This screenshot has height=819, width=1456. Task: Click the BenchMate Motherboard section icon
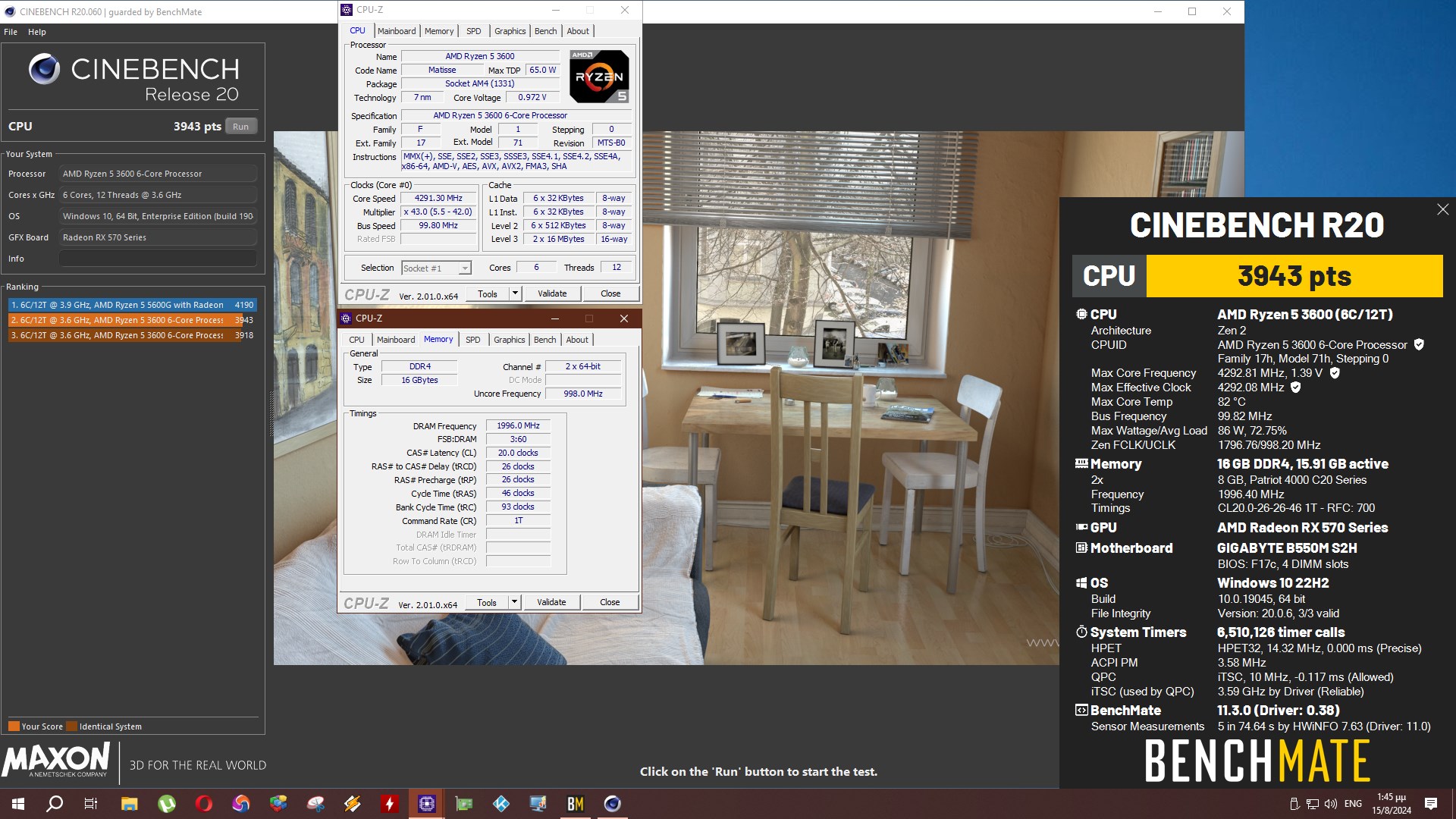[1081, 548]
